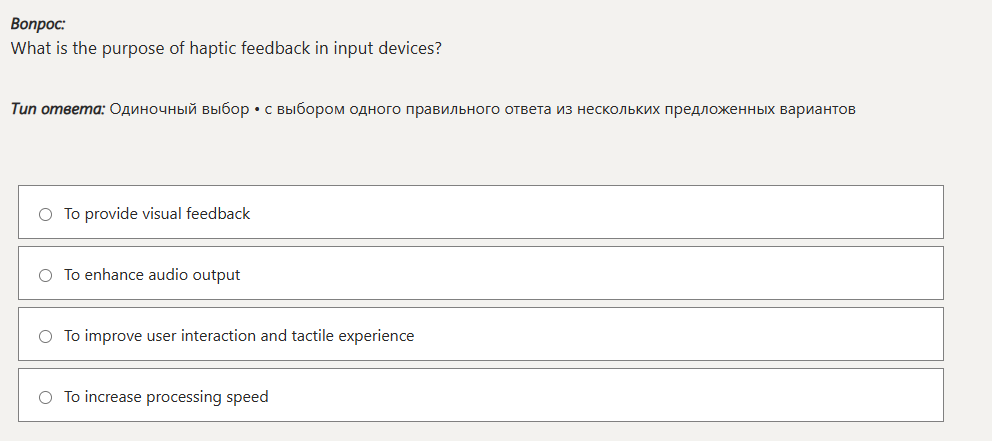The image size is (992, 441).
Task: Choose the 'improve user interaction and tactile experience' radio
Action: point(46,336)
